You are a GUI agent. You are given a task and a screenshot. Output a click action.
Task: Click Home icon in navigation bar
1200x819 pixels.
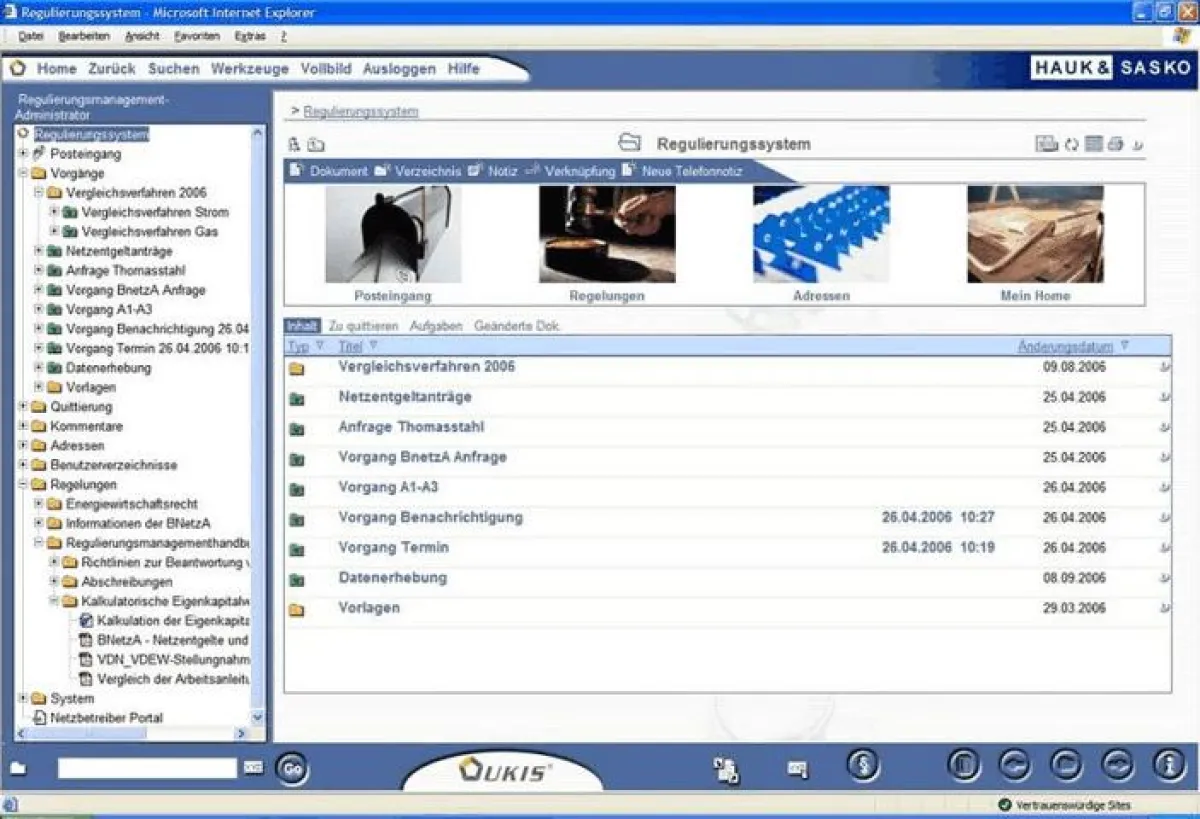coord(18,69)
